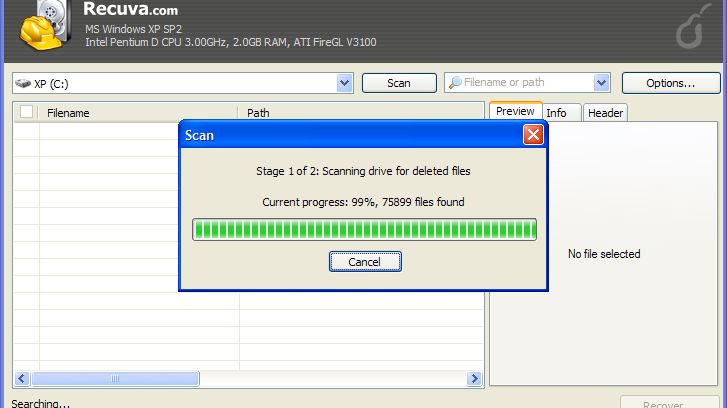Click into Filename or path field

pos(528,83)
